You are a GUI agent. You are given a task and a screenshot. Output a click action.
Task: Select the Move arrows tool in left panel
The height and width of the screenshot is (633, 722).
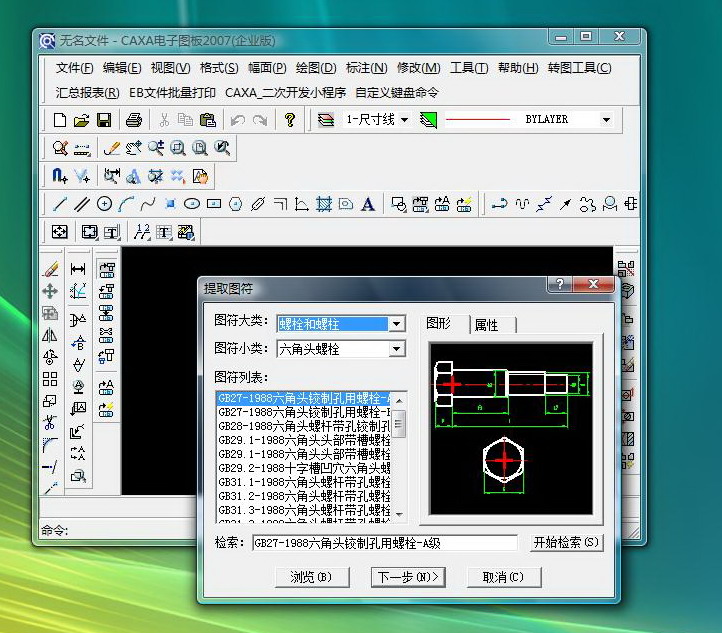[x=50, y=291]
